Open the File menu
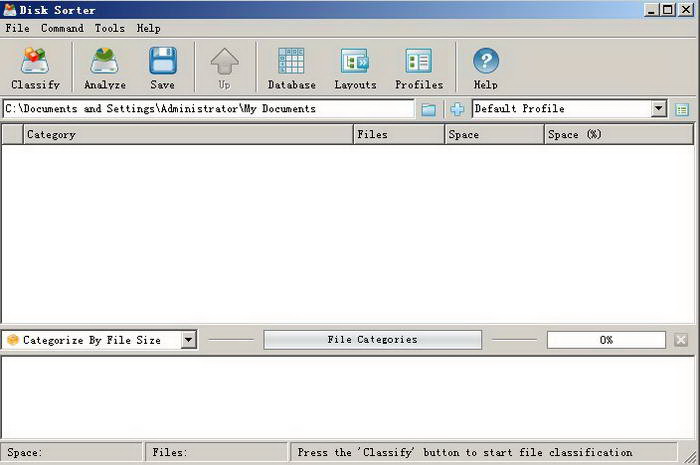 click(x=17, y=28)
